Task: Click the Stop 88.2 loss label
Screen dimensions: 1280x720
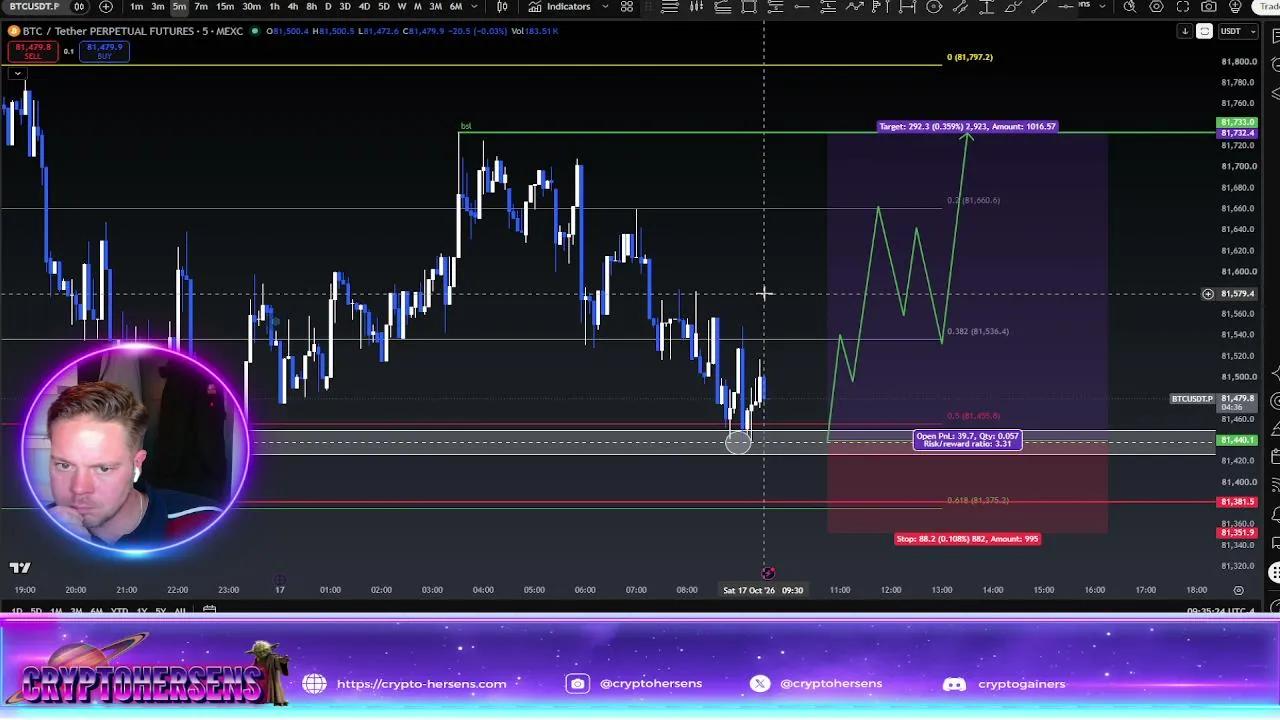Action: (x=967, y=539)
